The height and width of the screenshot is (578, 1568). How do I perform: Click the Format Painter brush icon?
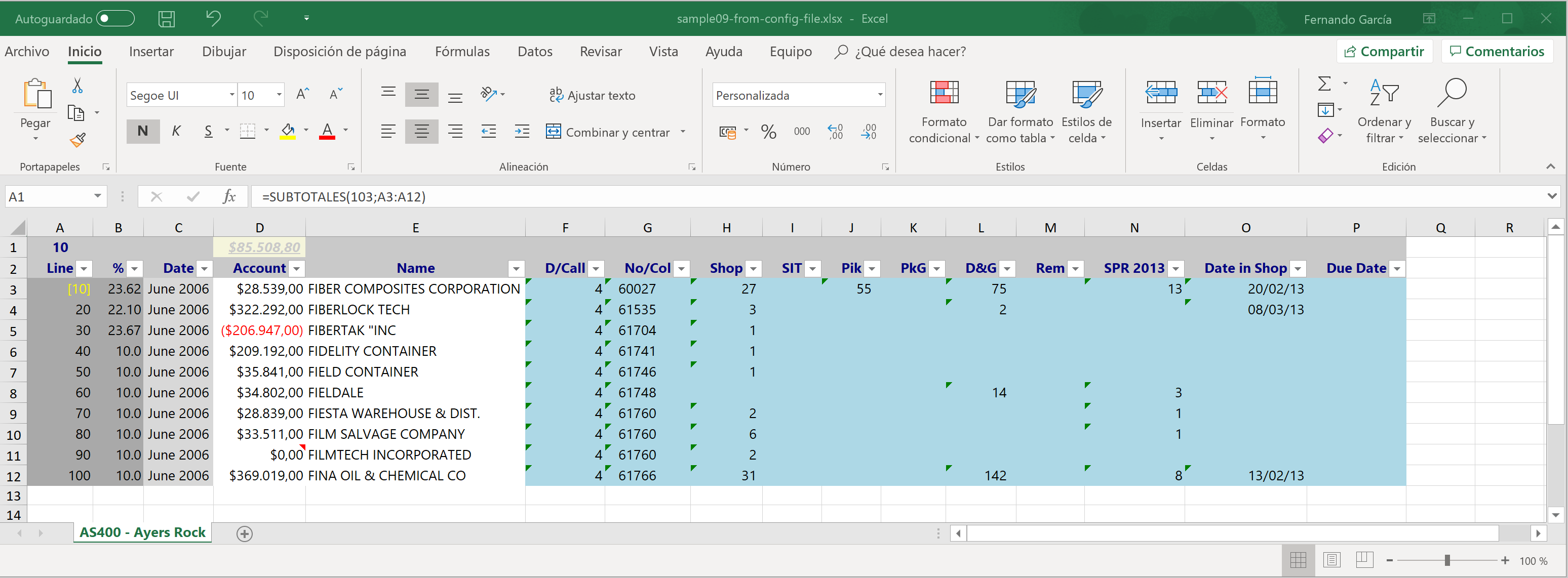(x=77, y=141)
